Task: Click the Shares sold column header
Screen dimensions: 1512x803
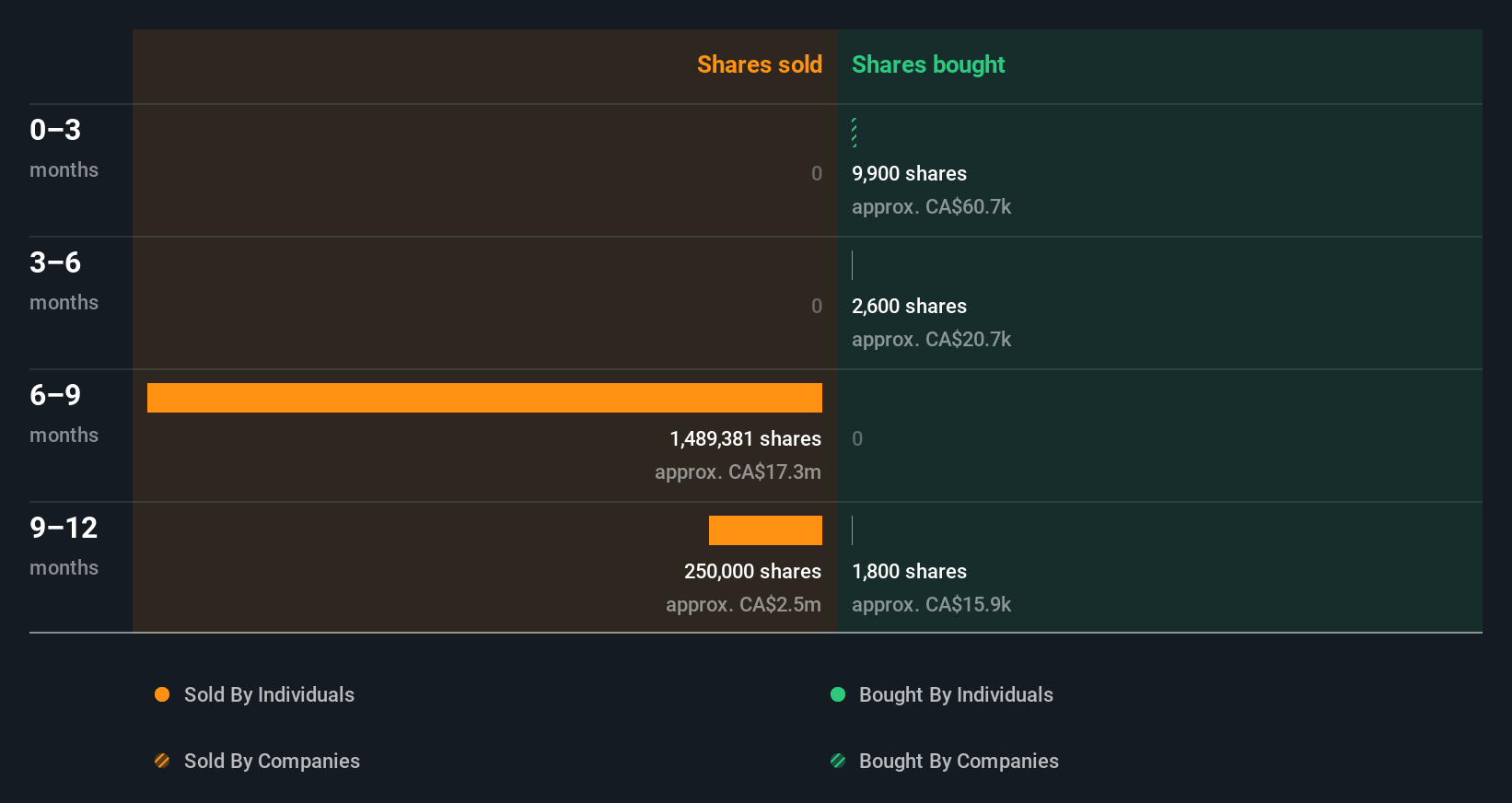Action: [x=760, y=64]
